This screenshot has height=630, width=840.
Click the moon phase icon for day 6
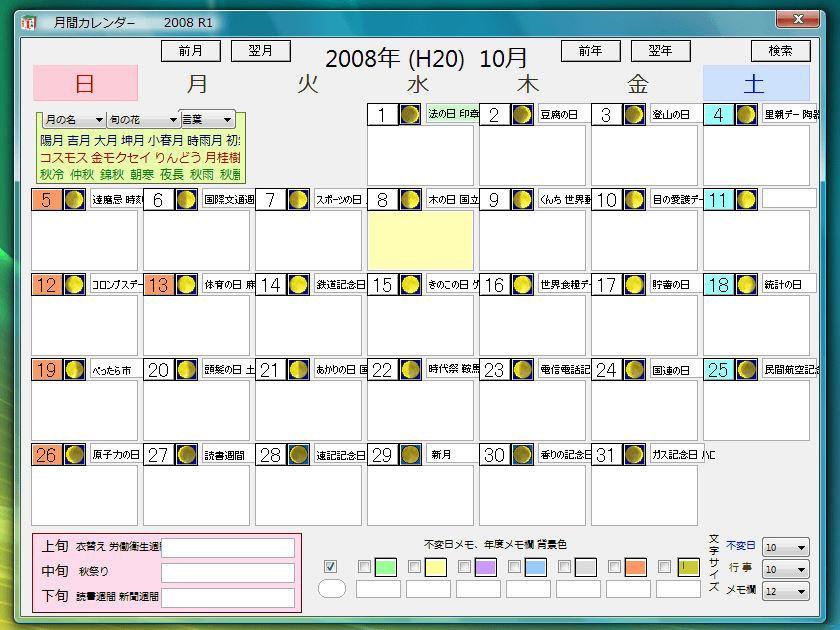tap(186, 200)
